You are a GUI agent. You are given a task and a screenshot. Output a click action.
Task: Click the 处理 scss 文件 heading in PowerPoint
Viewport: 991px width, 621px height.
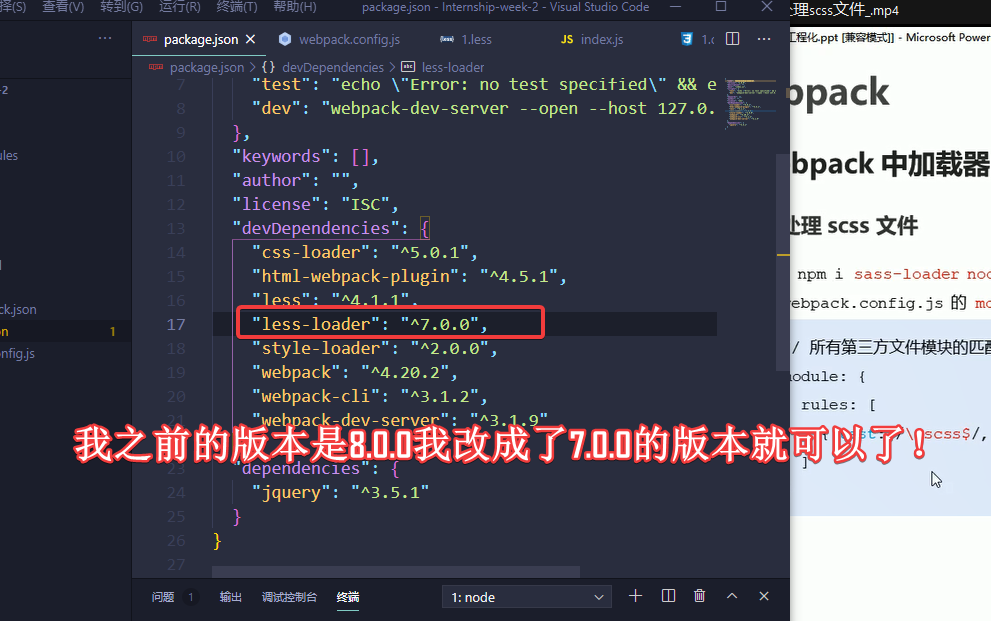coord(854,225)
